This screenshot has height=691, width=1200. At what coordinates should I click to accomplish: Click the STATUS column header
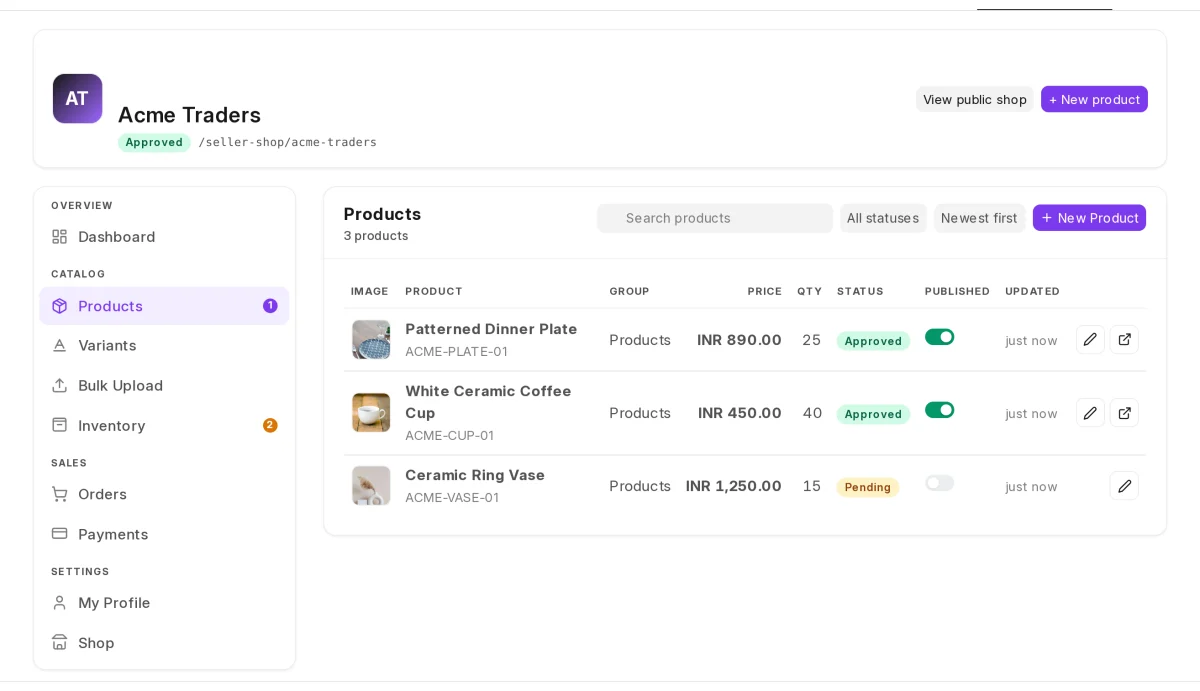pyautogui.click(x=860, y=291)
